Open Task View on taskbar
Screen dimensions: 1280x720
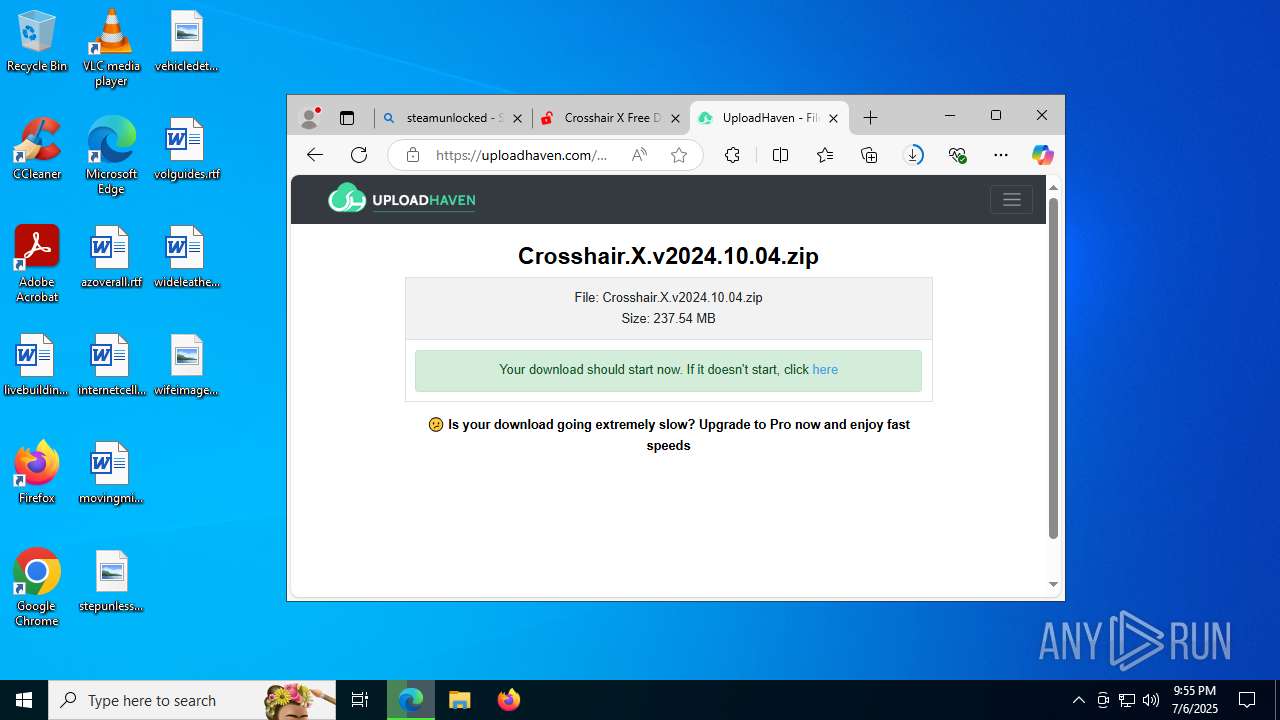click(360, 700)
